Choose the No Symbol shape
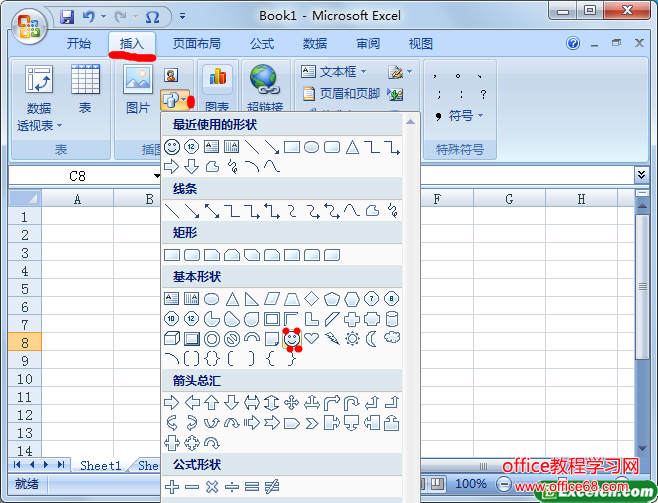 click(232, 339)
